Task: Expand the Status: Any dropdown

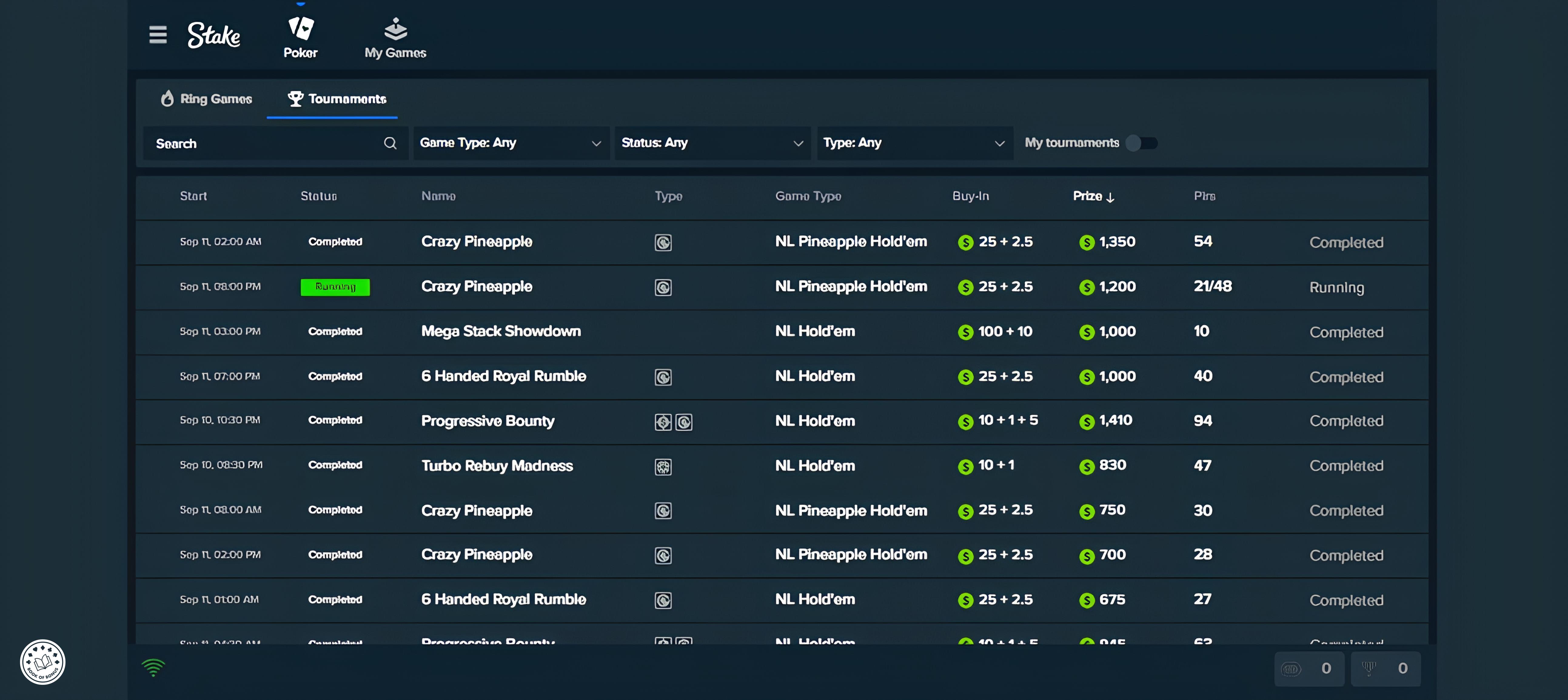Action: 713,143
